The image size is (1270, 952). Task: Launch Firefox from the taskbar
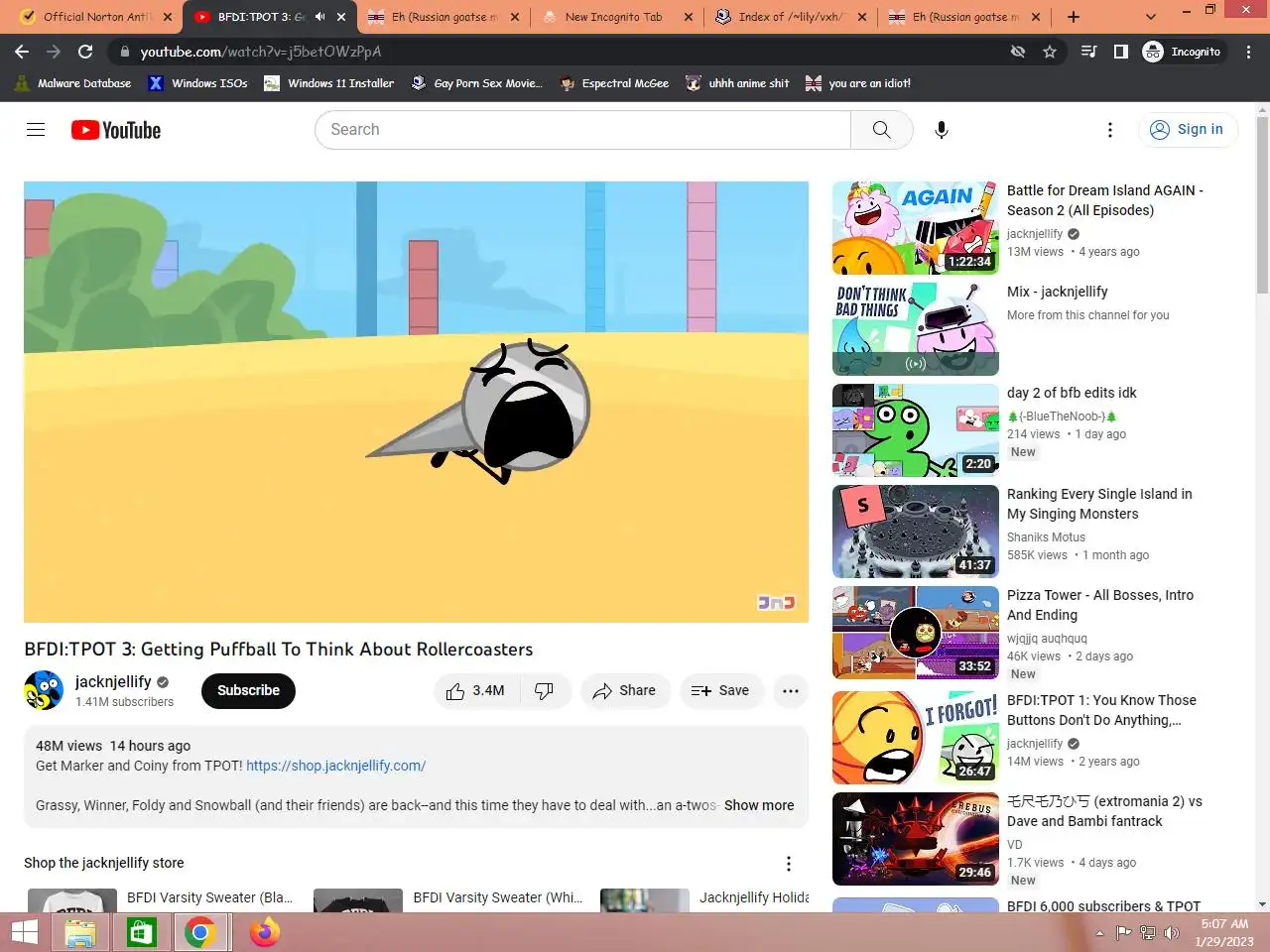click(264, 932)
